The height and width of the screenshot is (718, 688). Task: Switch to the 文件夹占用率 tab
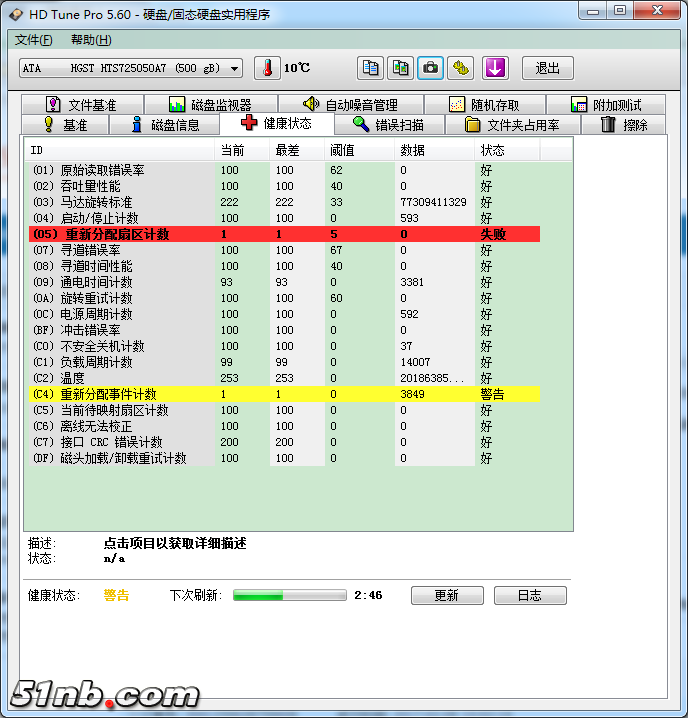tap(513, 125)
